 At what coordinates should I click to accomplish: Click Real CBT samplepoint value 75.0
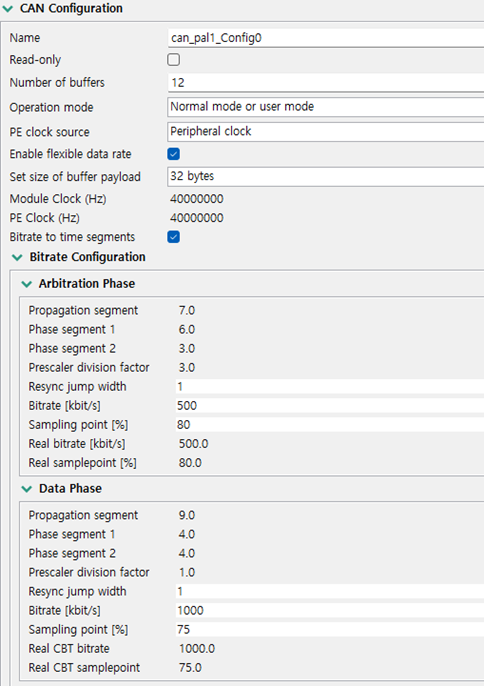point(190,668)
